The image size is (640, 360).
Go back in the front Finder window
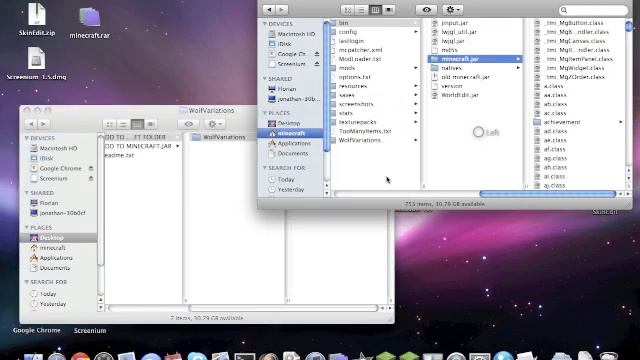coord(269,9)
